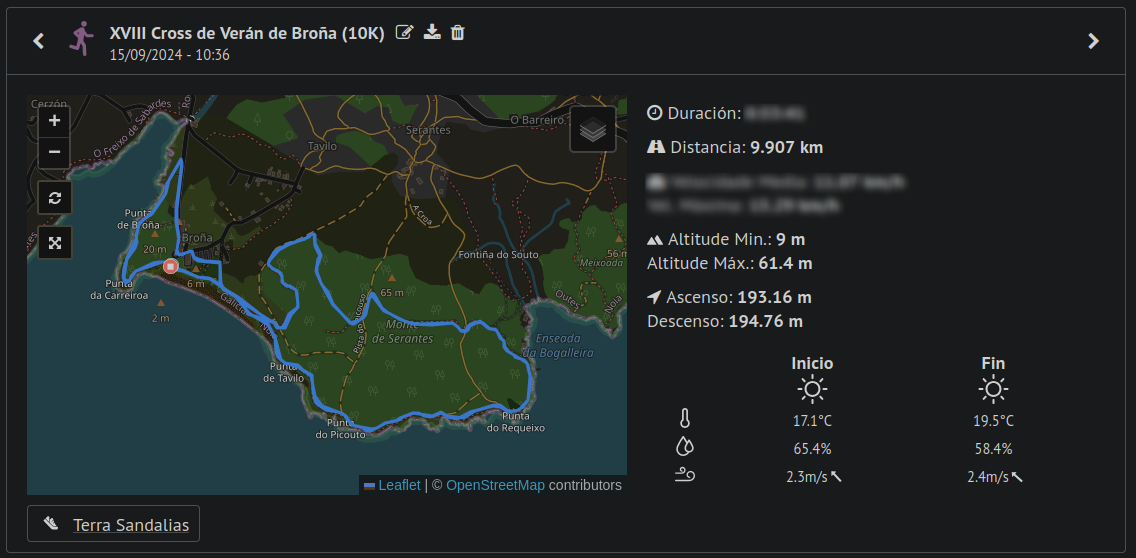This screenshot has height=558, width=1136.
Task: Click the running sport icon
Action: point(82,38)
